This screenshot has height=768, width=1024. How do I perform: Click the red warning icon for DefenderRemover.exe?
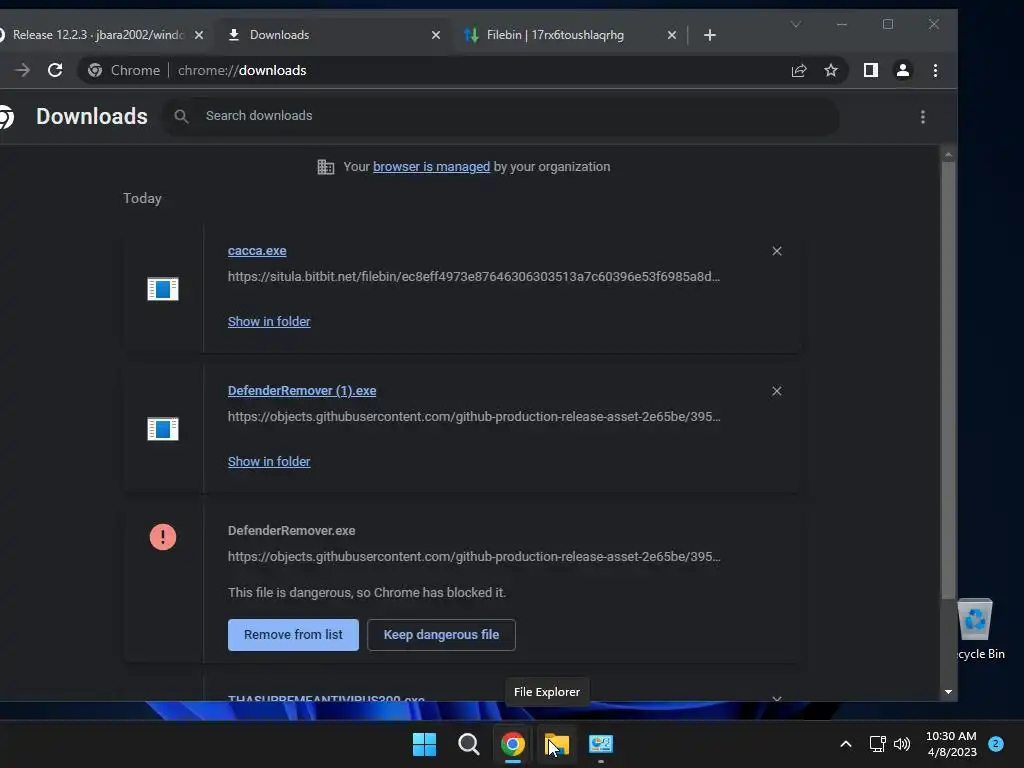pyautogui.click(x=163, y=537)
